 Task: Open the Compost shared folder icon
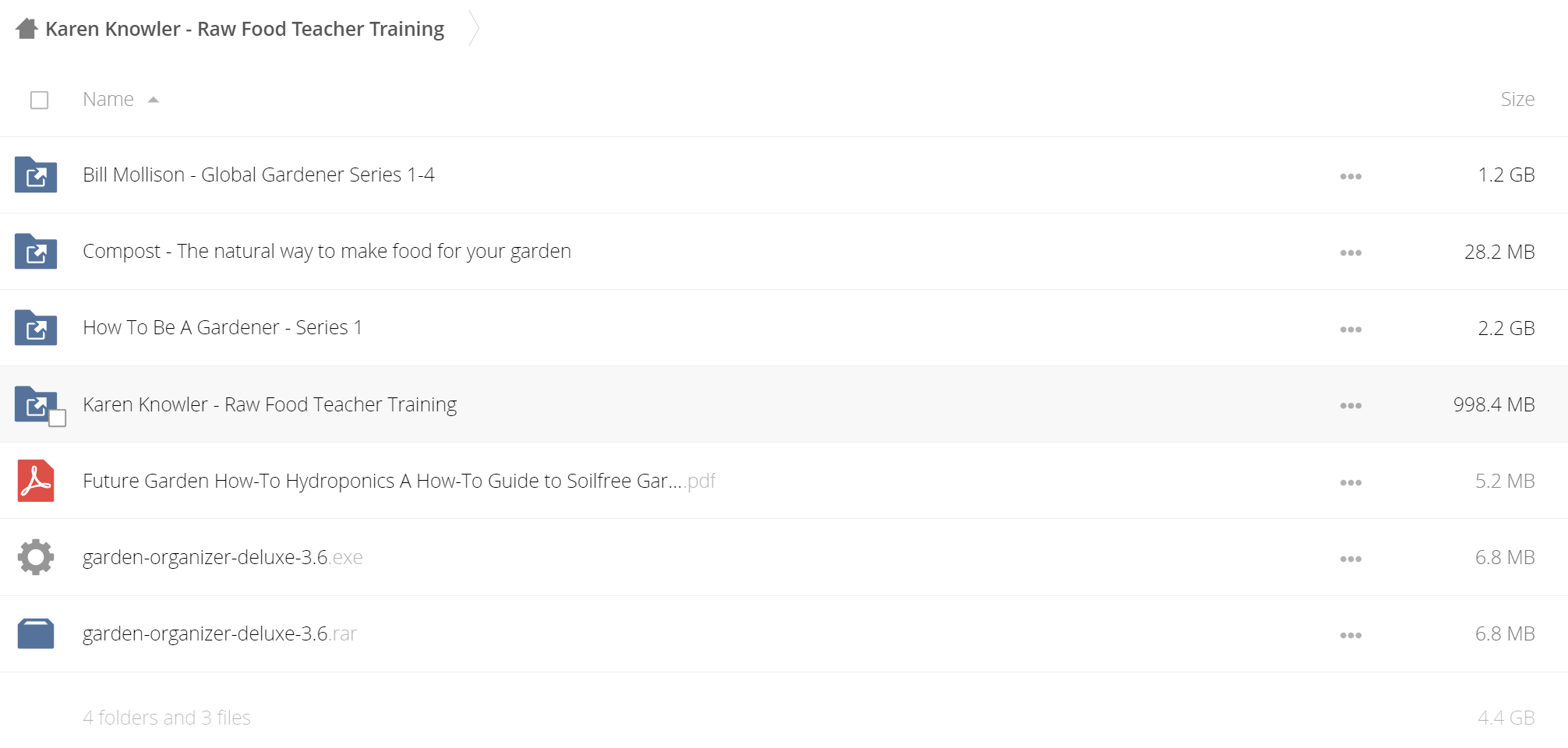coord(36,251)
